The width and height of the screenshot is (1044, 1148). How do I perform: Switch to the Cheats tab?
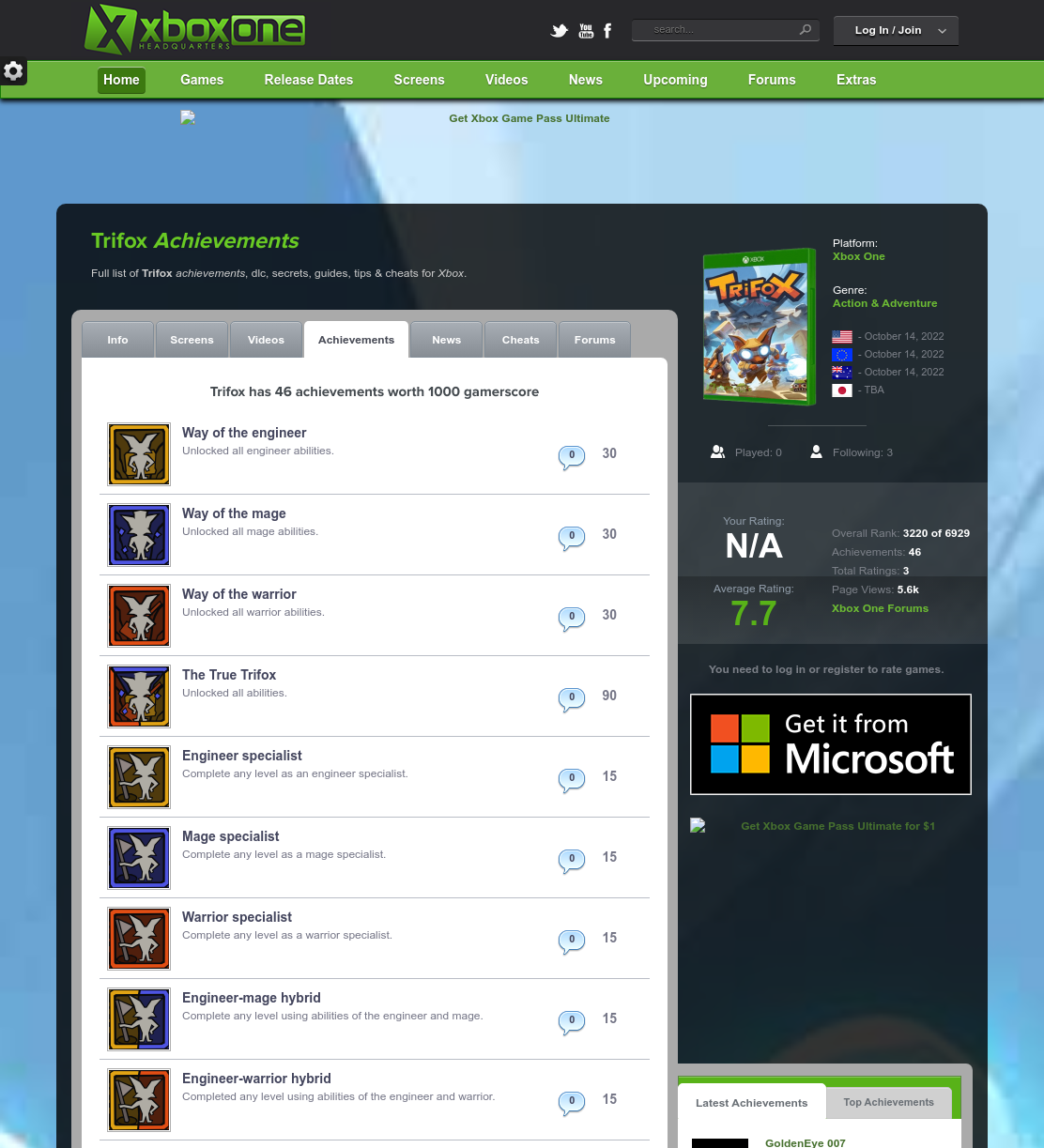tap(521, 340)
